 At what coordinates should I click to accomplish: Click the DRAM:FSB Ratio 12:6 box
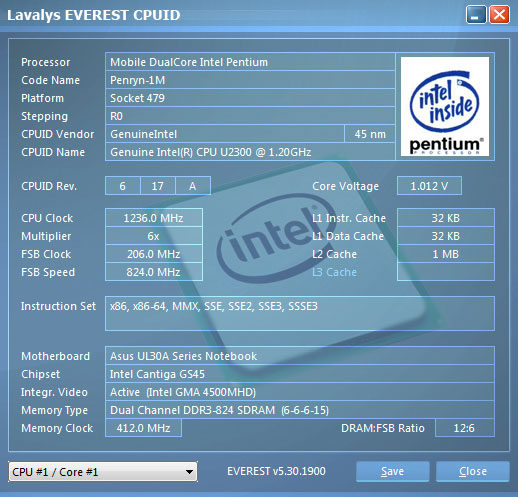465,428
